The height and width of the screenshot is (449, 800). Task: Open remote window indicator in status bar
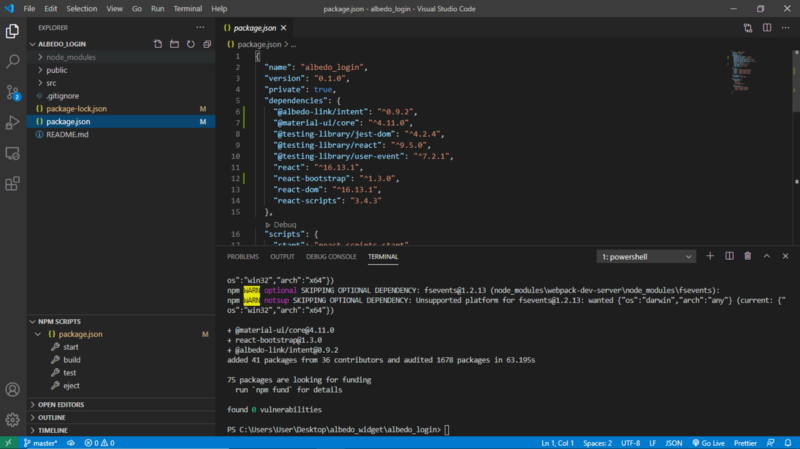(8, 443)
